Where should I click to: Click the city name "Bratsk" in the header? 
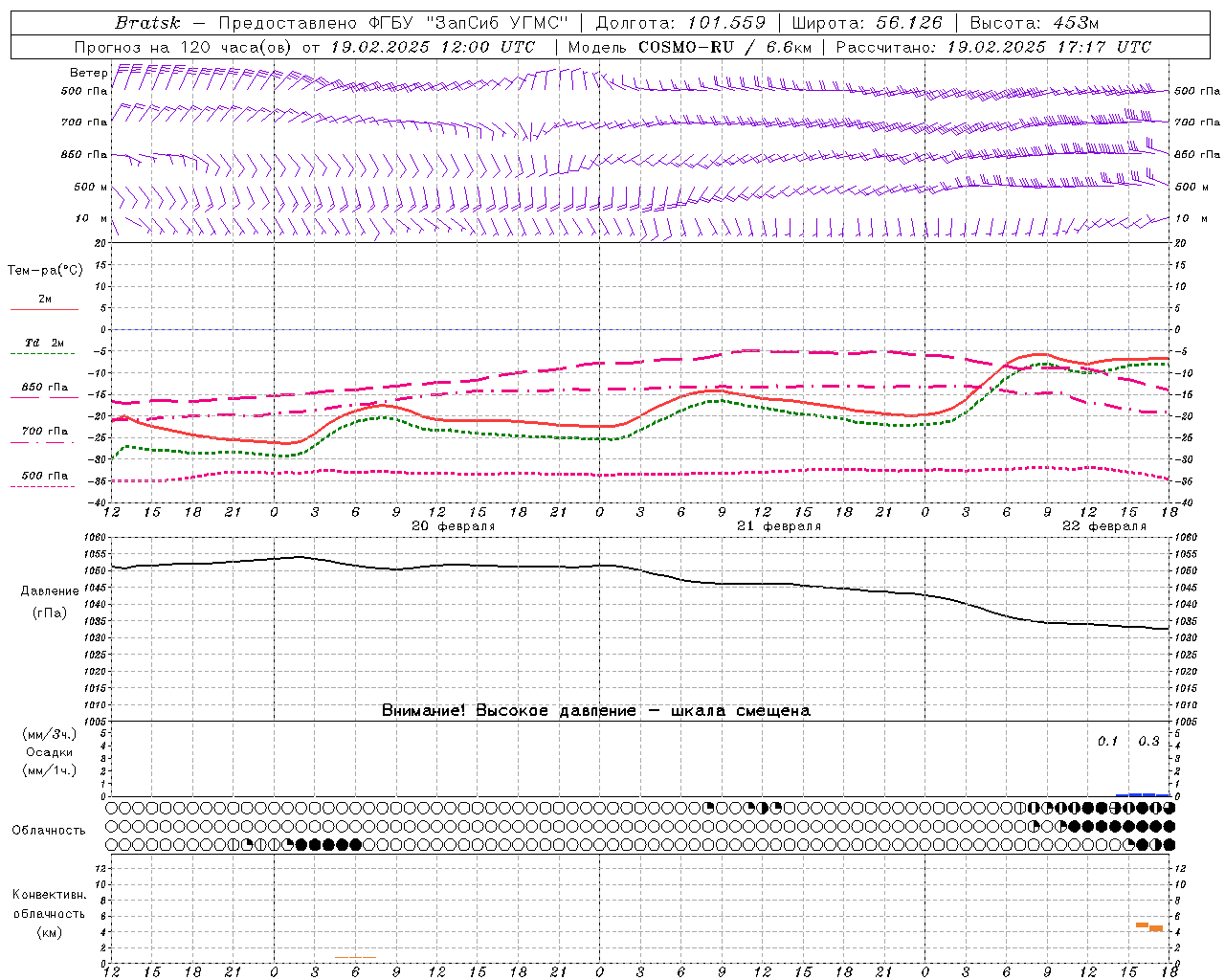pos(147,23)
